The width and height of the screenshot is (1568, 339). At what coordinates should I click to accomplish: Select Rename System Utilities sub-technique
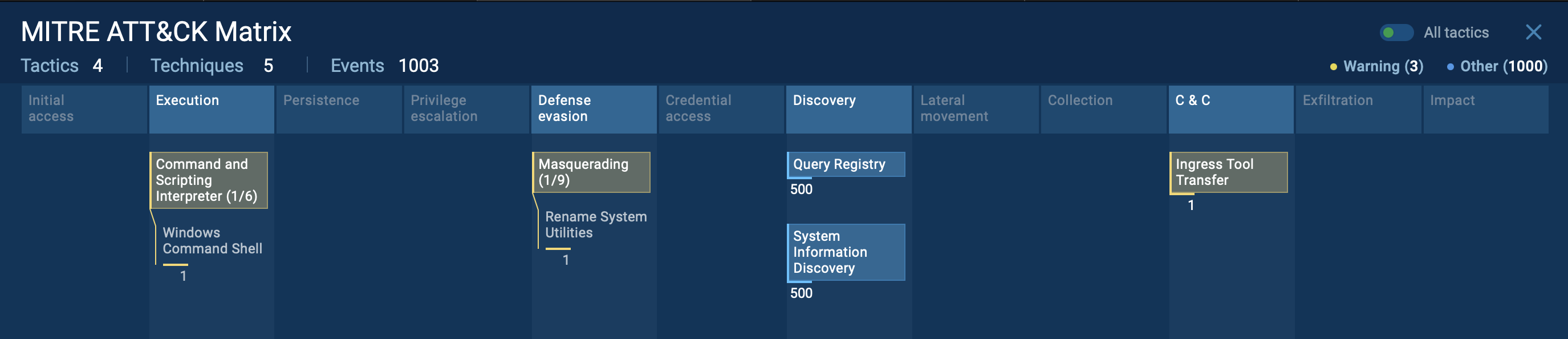595,225
